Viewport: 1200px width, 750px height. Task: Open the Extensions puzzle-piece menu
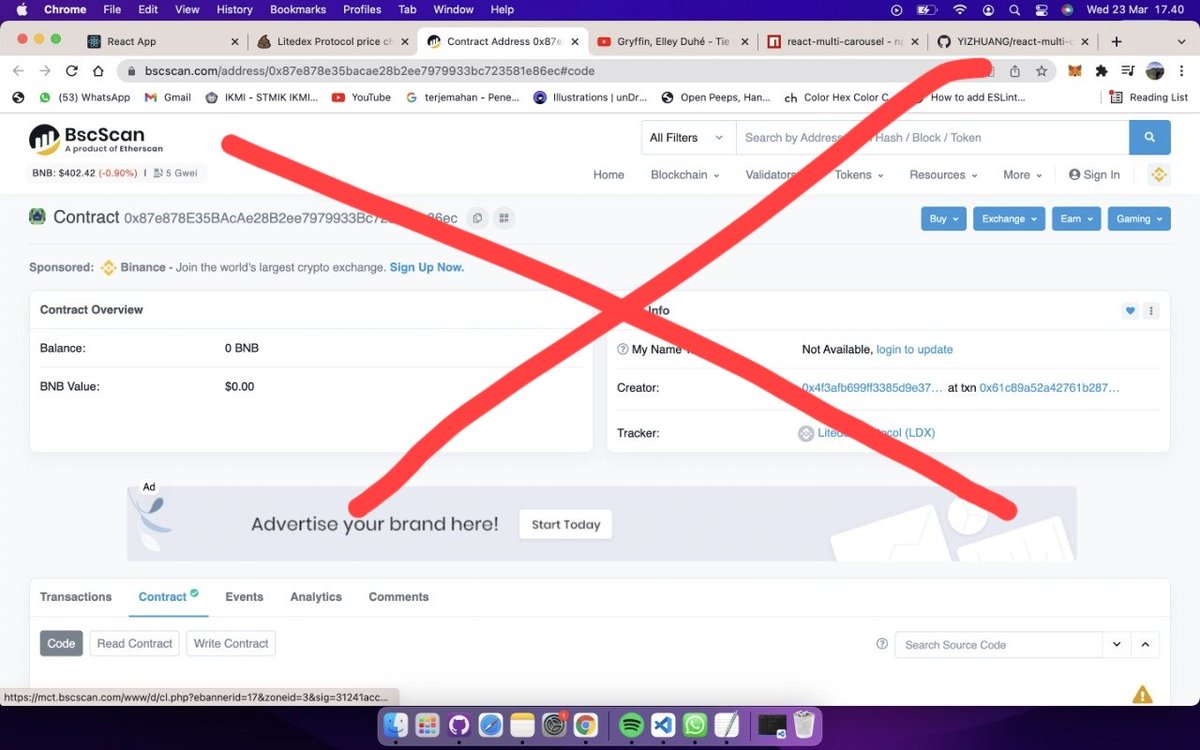[x=1101, y=71]
